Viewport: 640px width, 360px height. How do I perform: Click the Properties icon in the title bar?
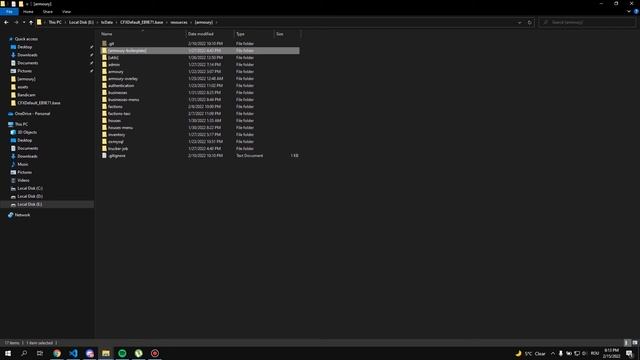pyautogui.click(x=13, y=4)
